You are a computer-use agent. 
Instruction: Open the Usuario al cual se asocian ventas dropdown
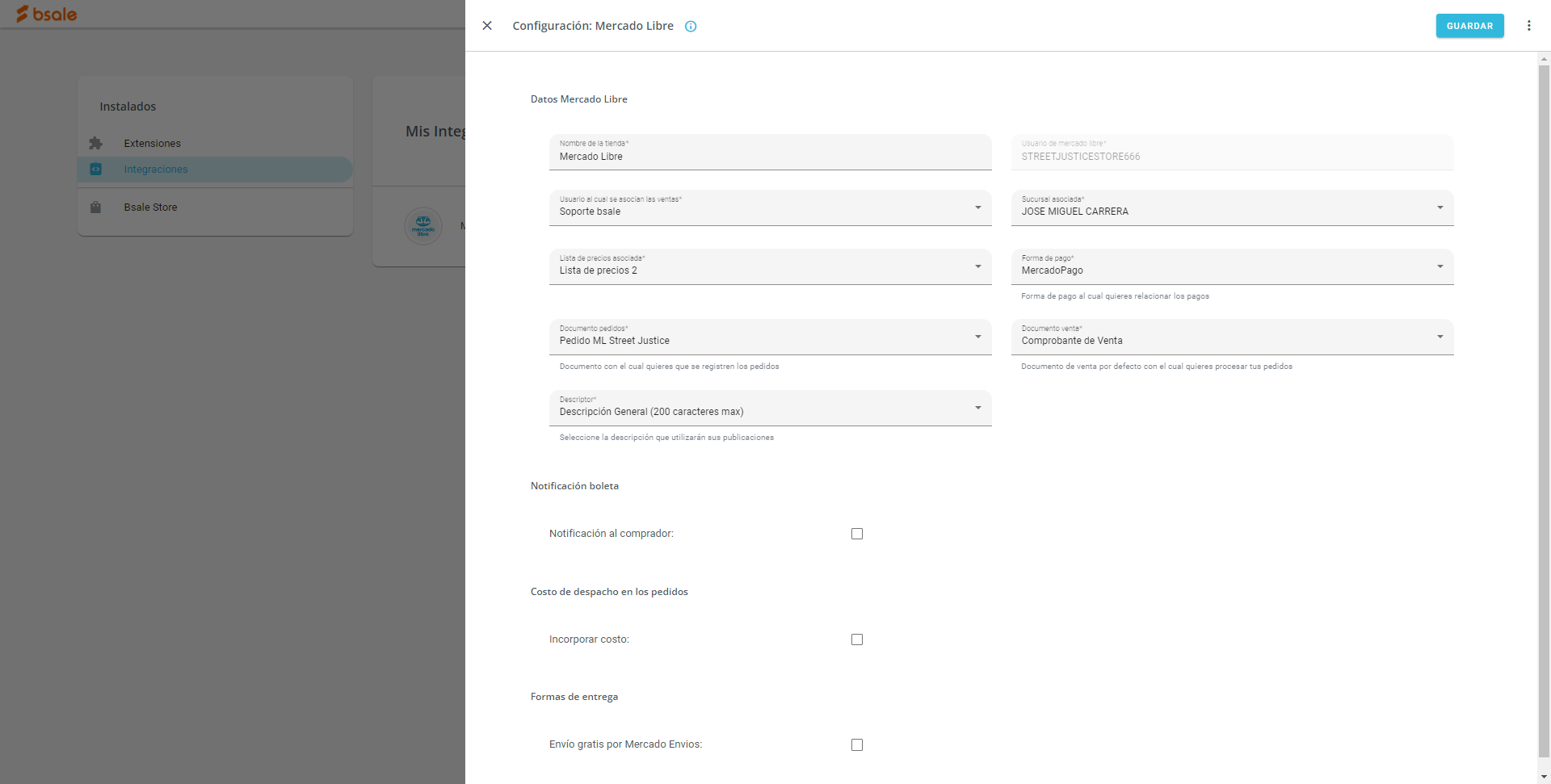coord(770,208)
